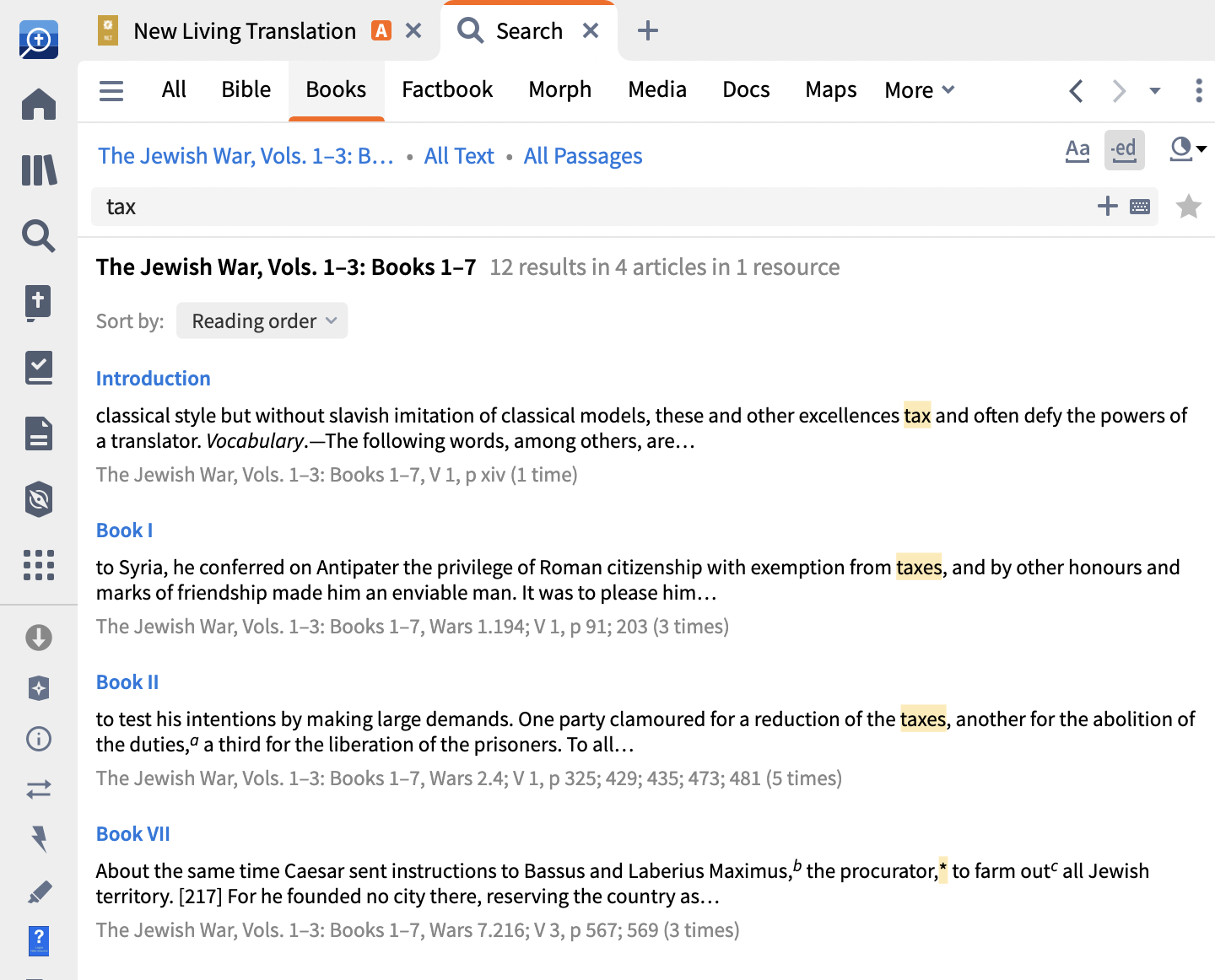The height and width of the screenshot is (980, 1215).
Task: Open the checklist sidebar icon
Action: [x=39, y=369]
